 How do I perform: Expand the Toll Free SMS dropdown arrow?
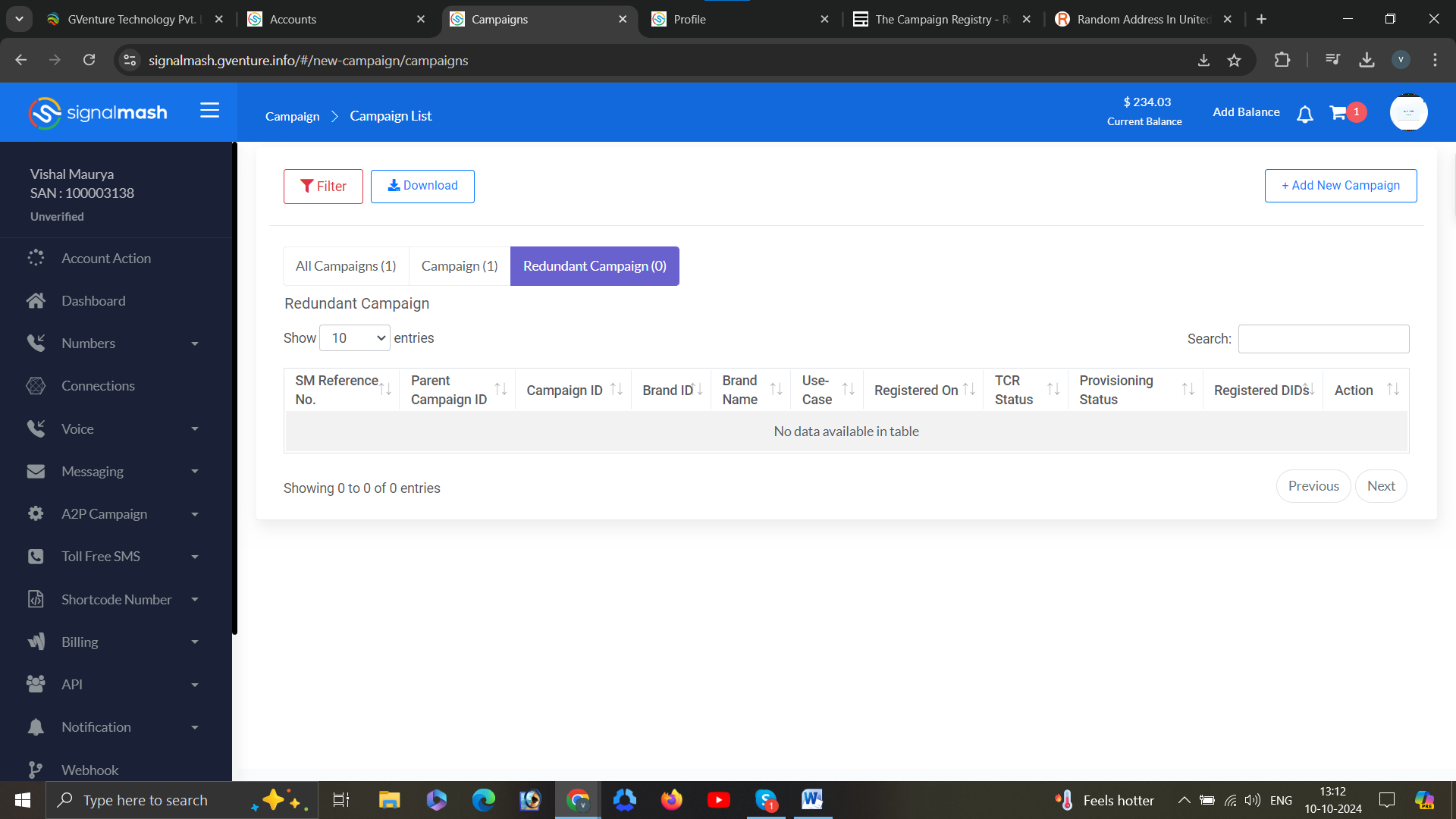click(195, 557)
